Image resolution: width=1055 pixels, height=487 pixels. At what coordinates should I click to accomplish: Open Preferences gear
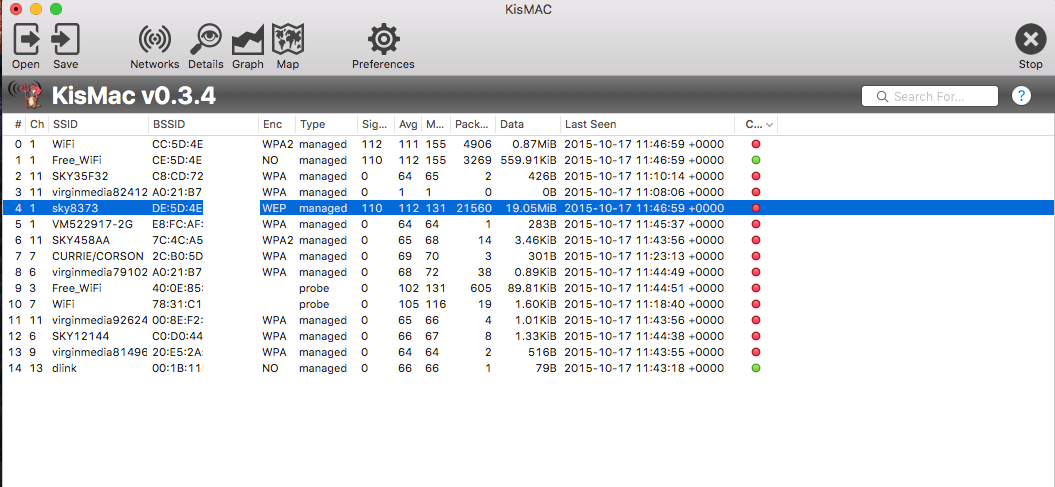point(384,39)
